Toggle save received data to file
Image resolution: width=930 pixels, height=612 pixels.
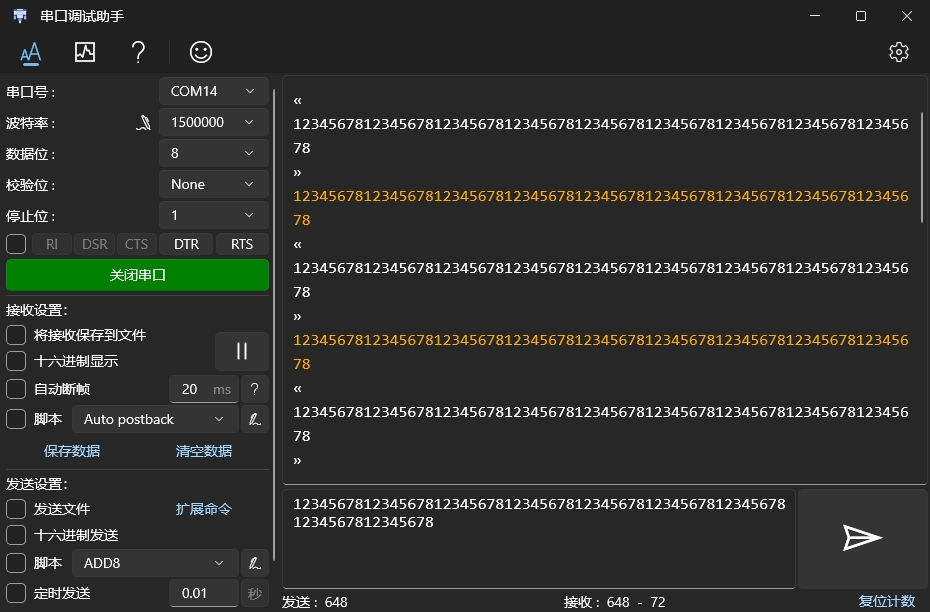tap(16, 335)
